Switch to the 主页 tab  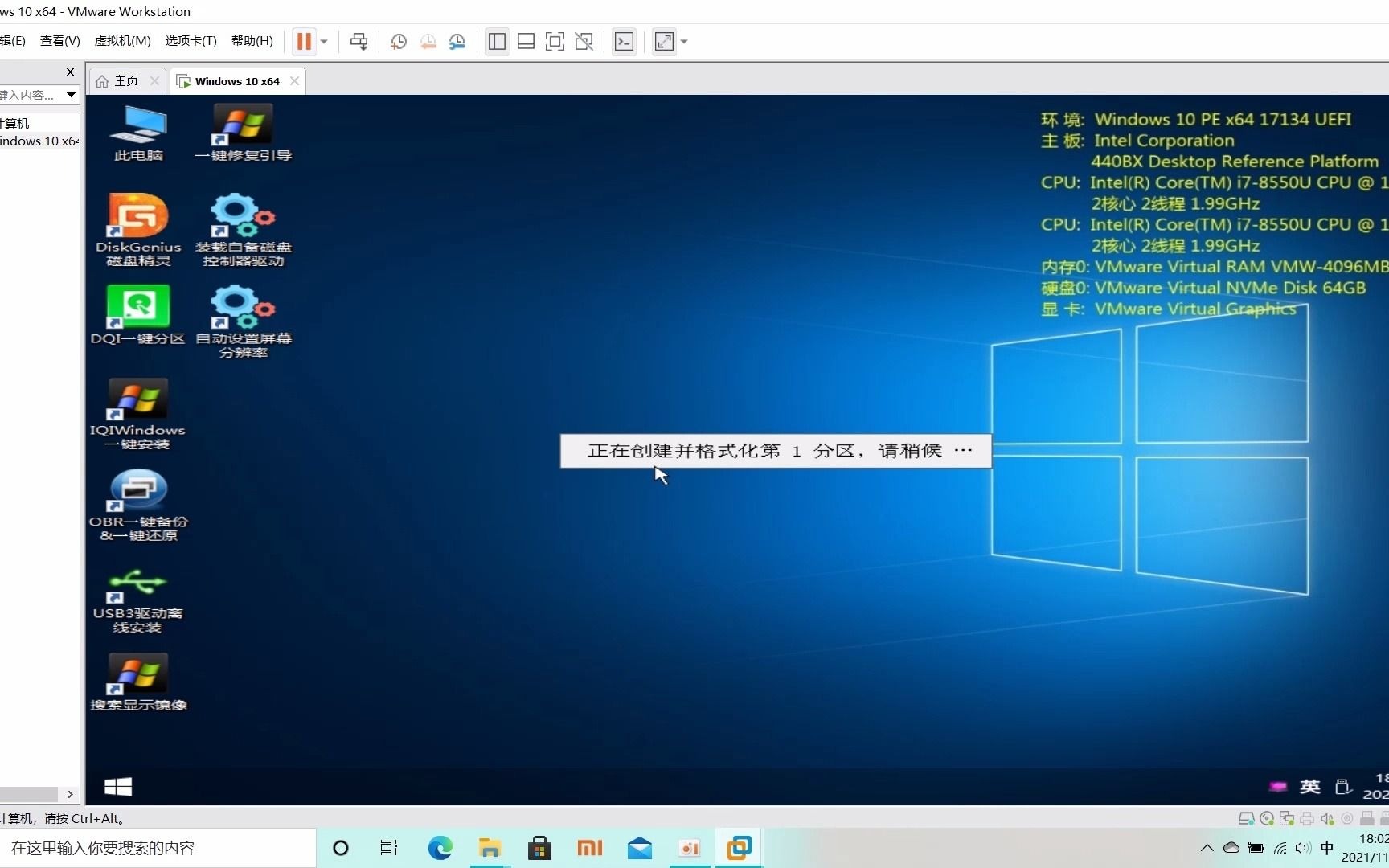click(125, 80)
